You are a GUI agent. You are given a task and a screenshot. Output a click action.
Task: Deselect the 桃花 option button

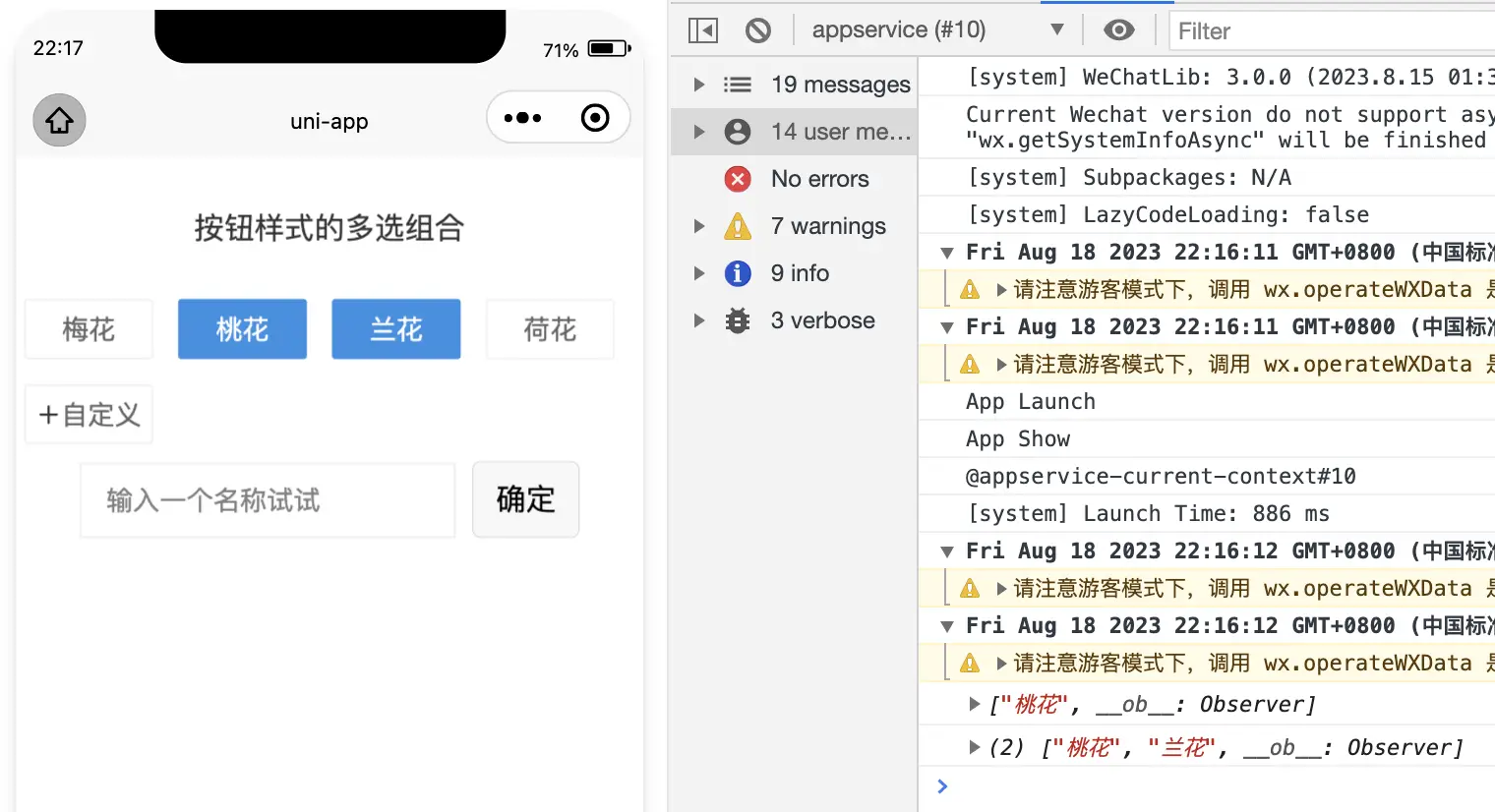(242, 329)
